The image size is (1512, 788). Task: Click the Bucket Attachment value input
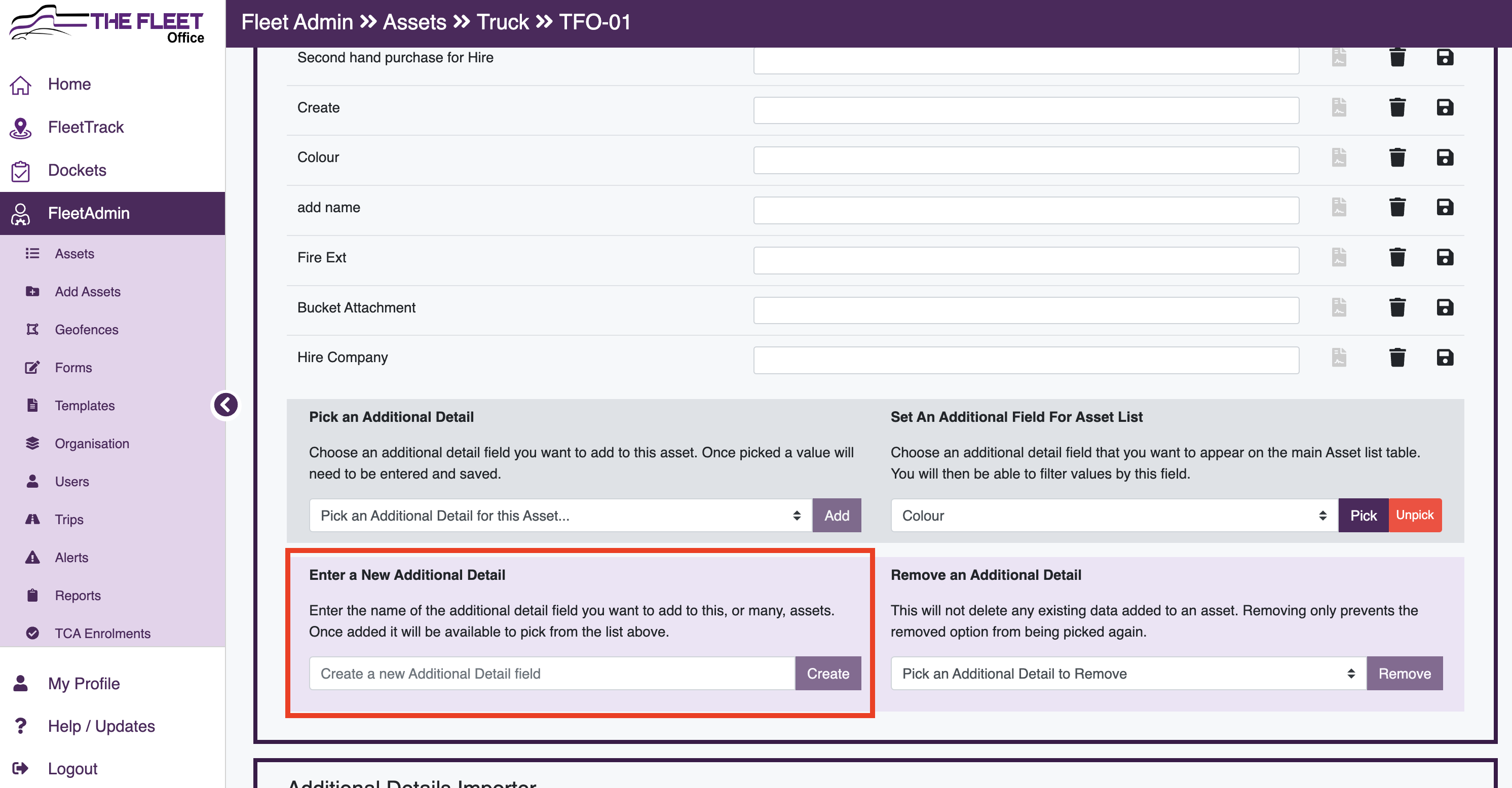coord(1026,310)
